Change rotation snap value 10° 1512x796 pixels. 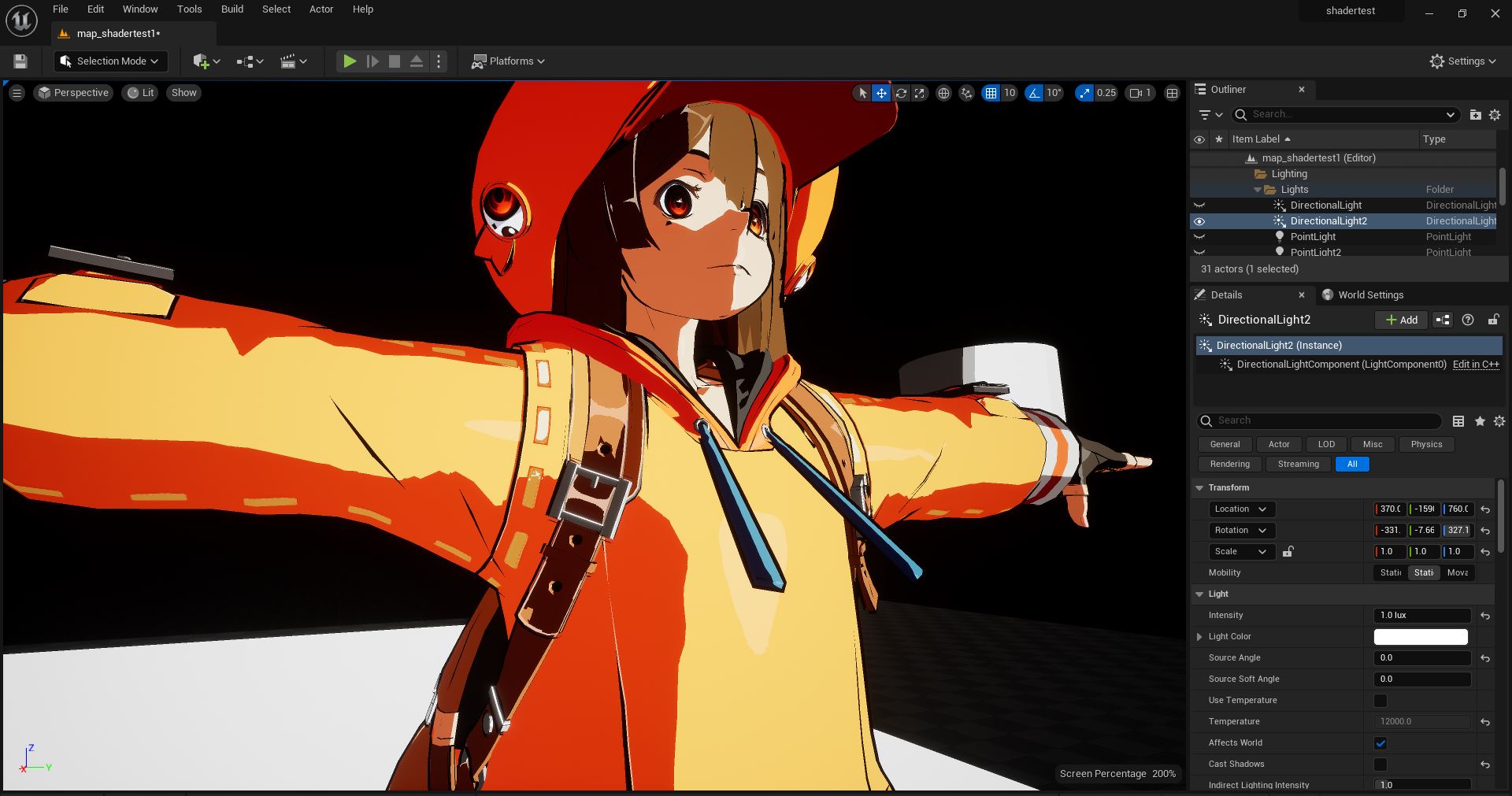tap(1054, 93)
